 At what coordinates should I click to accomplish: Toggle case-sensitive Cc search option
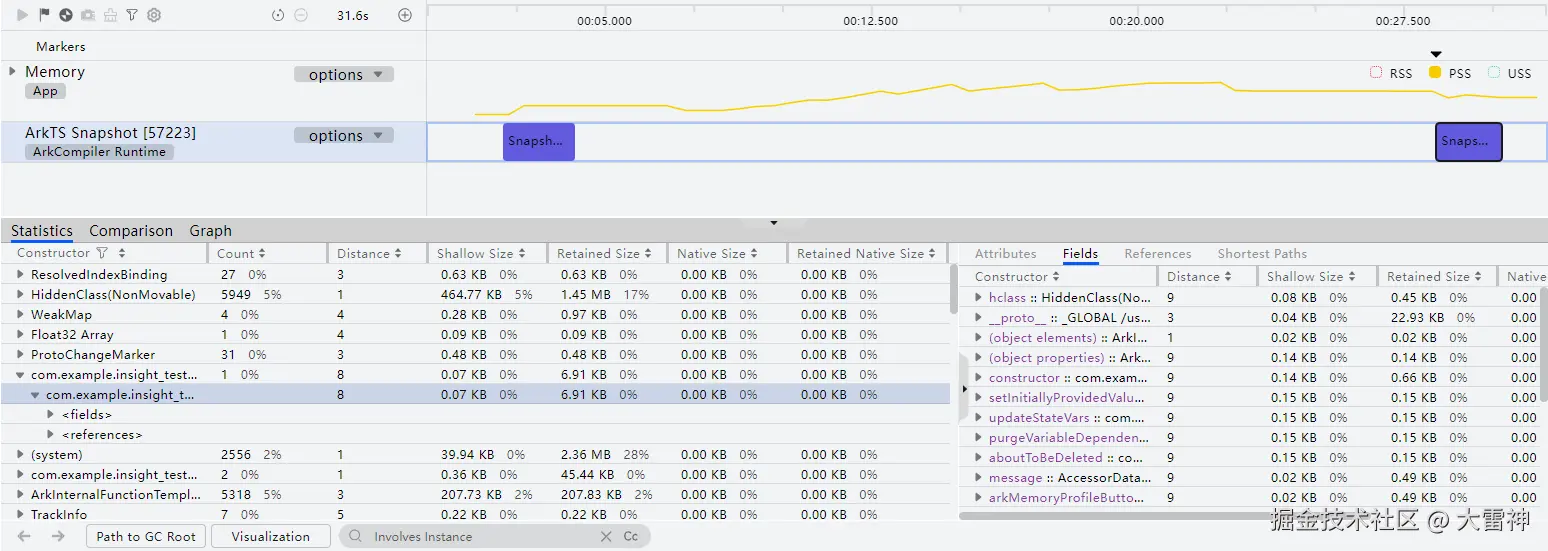(x=631, y=537)
